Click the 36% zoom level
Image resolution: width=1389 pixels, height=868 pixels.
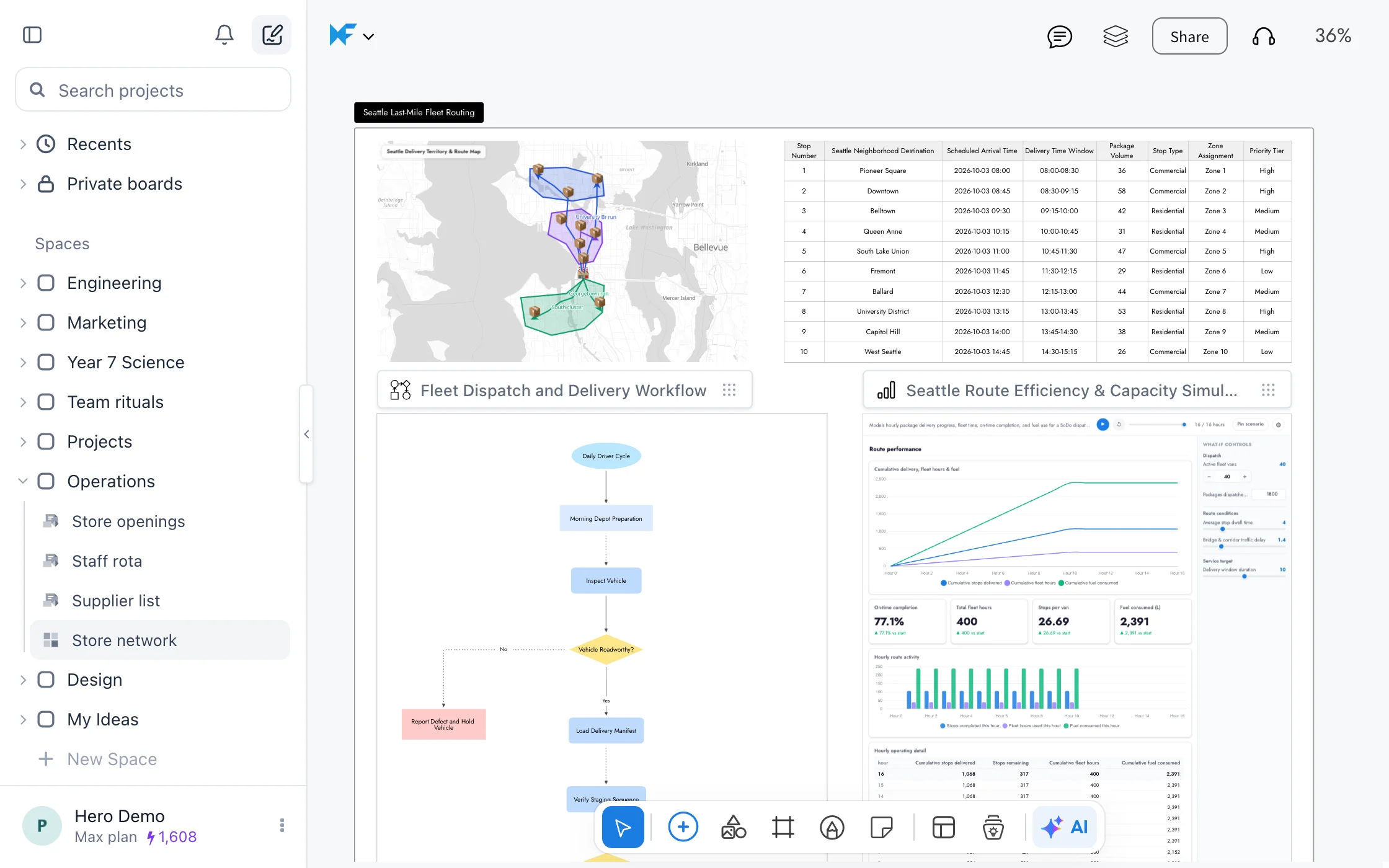click(x=1333, y=36)
